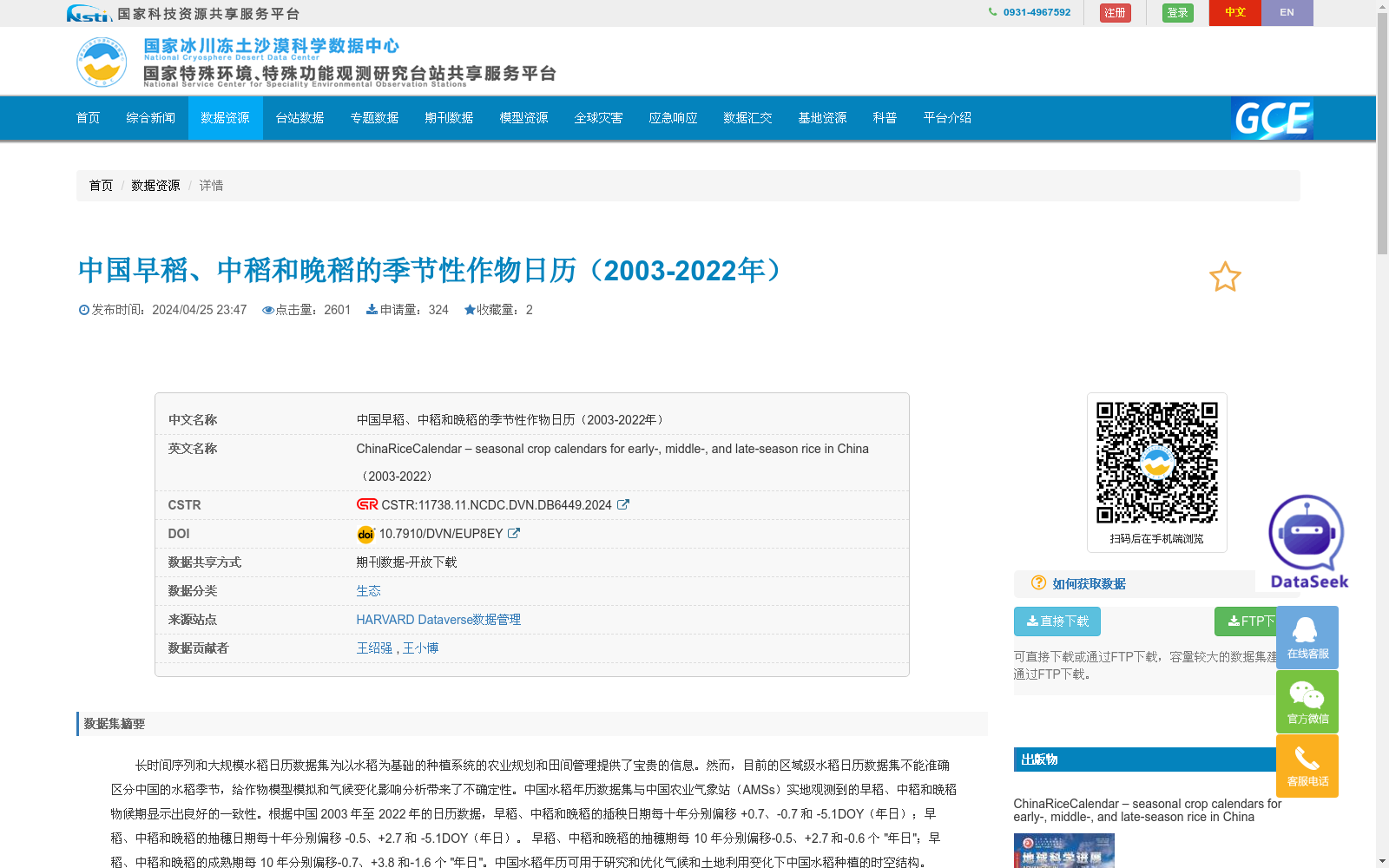
Task: Open the HARVARD Dataverse数据管理 link
Action: (x=438, y=620)
